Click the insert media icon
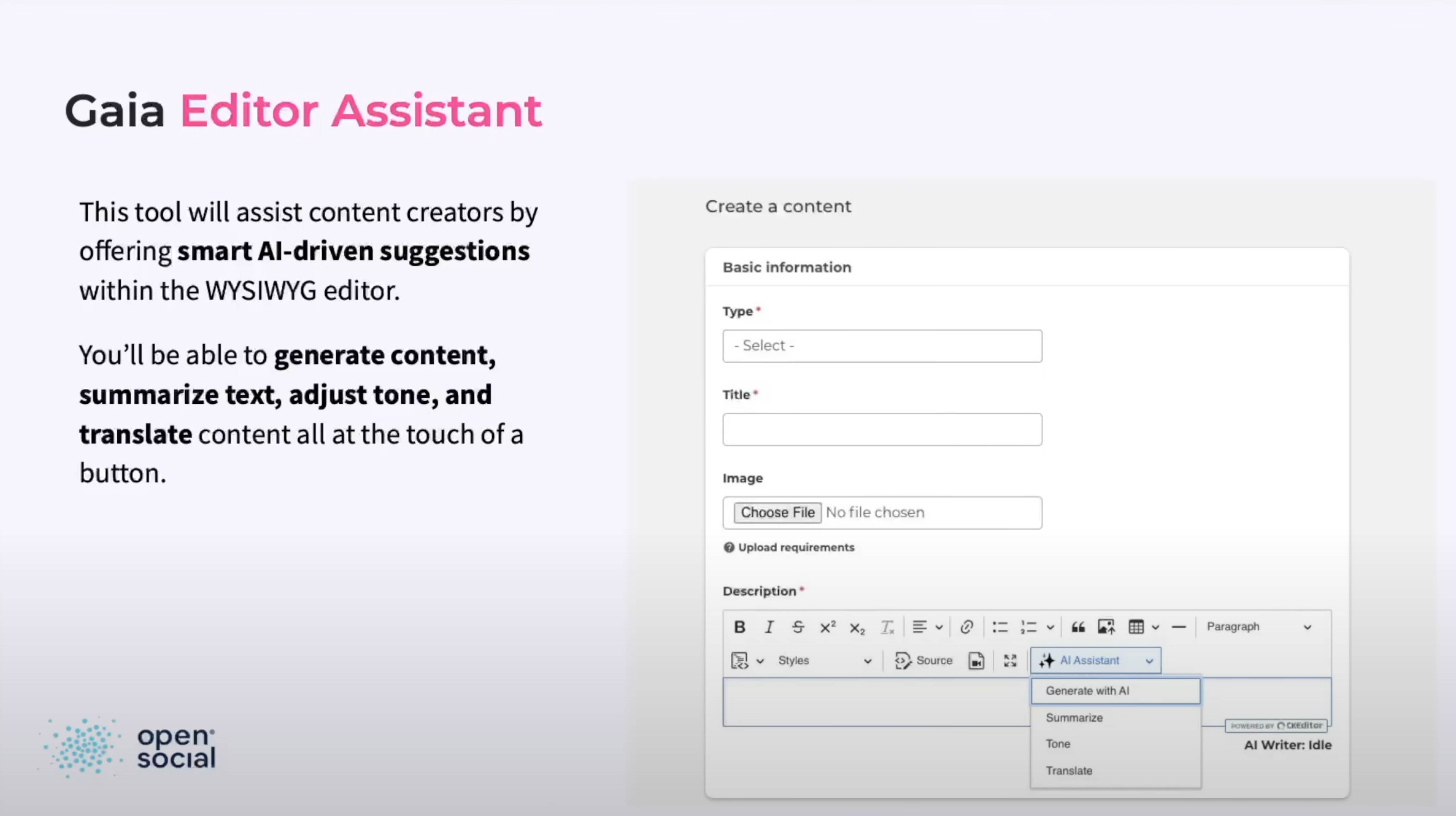1456x816 pixels. click(976, 660)
